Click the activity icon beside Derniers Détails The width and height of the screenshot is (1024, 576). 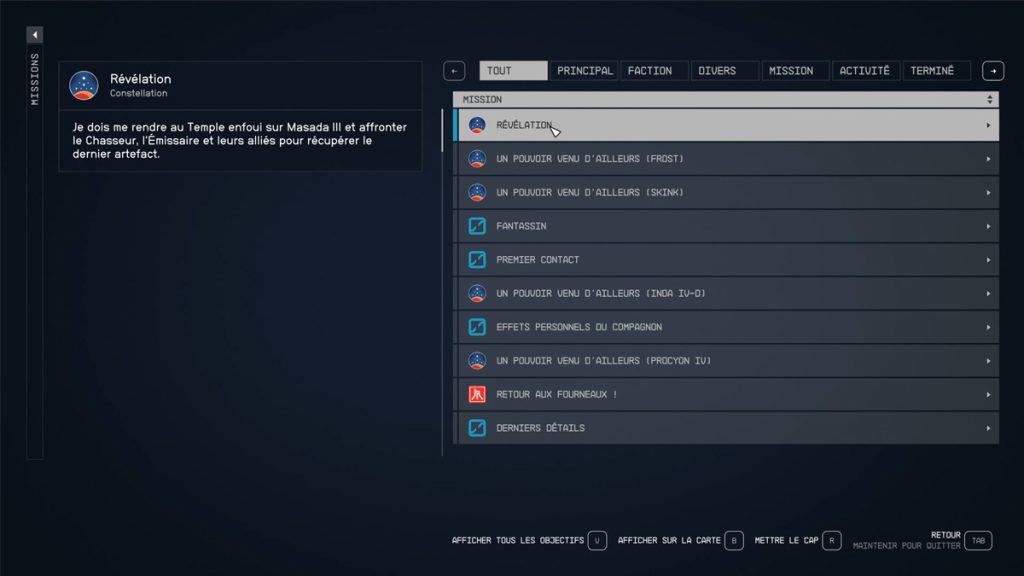[x=475, y=427]
